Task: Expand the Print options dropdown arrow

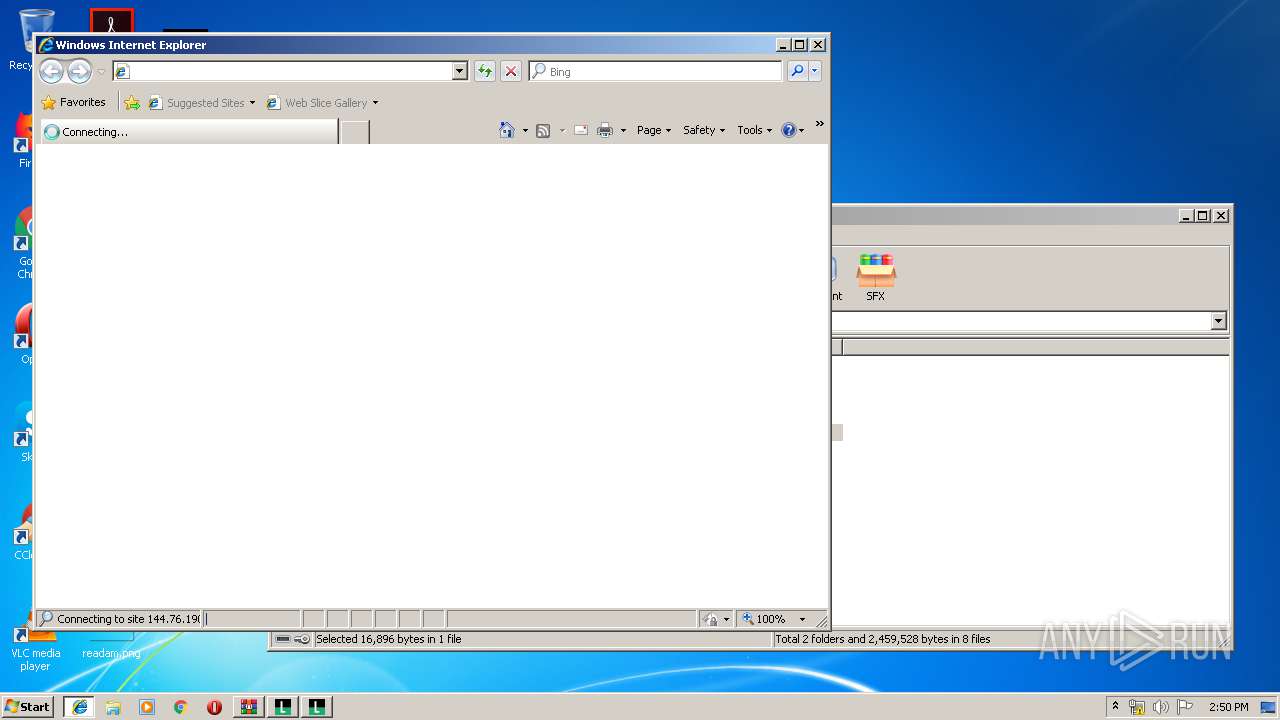Action: (x=623, y=130)
